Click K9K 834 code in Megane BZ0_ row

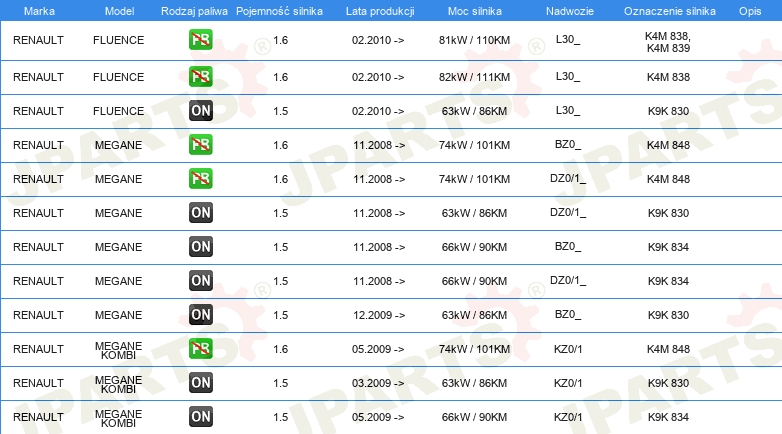pos(668,247)
